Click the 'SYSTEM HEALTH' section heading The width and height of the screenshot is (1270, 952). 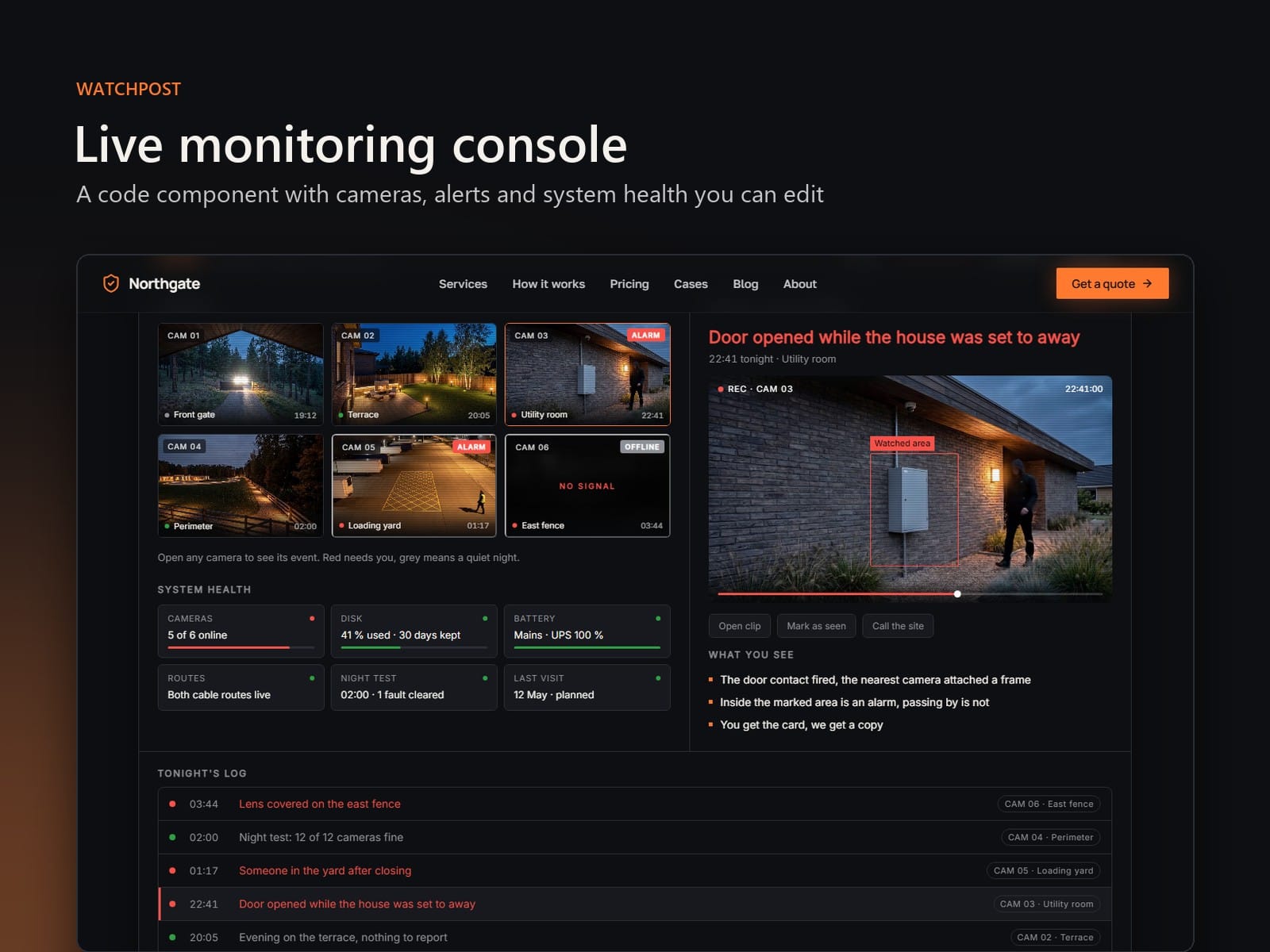pyautogui.click(x=204, y=589)
